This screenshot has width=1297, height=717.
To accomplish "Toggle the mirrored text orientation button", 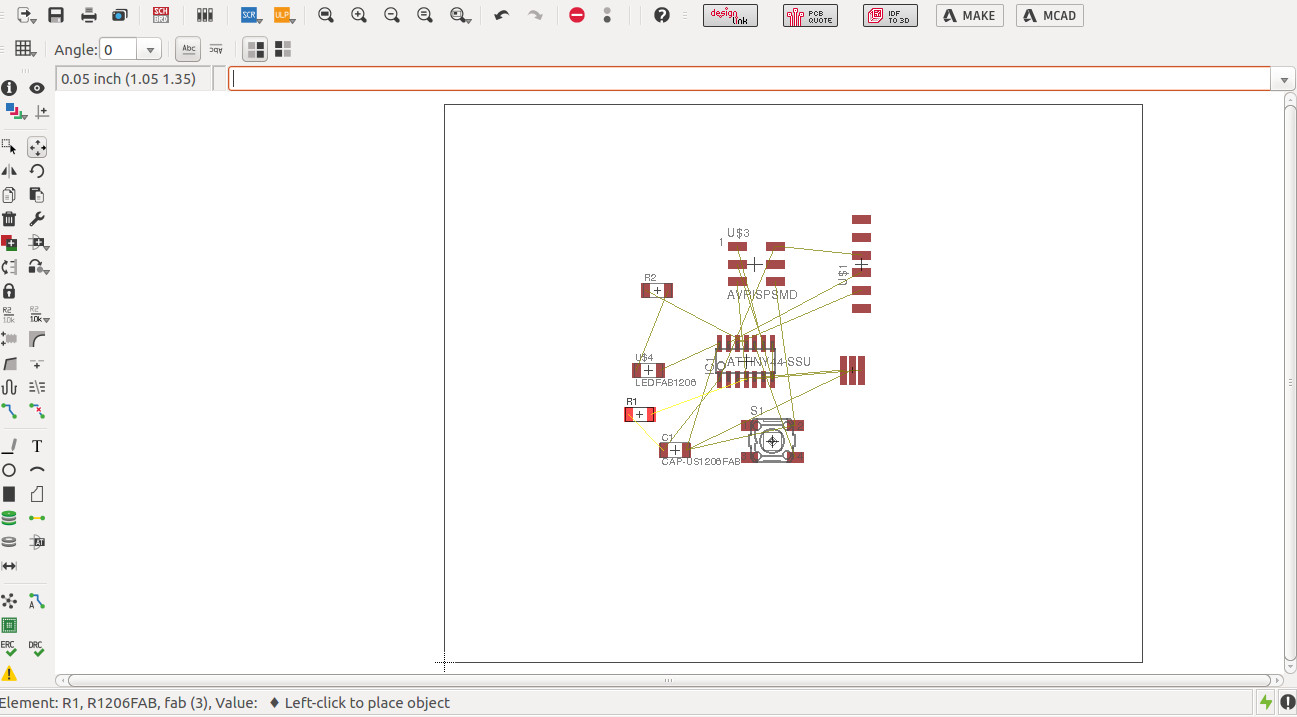I will click(215, 49).
